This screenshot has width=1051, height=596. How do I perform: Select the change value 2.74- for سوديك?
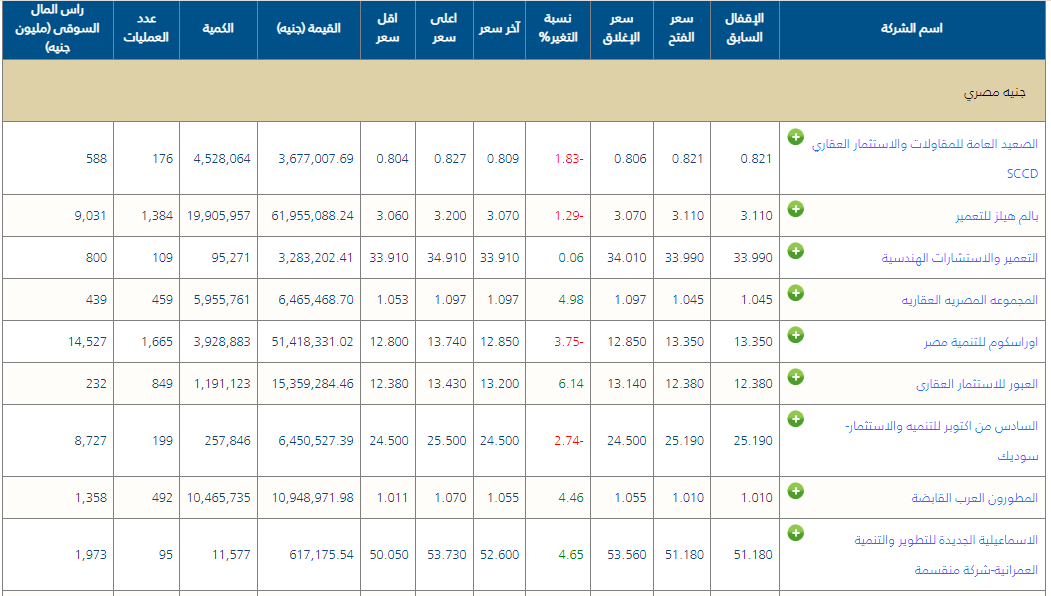click(x=569, y=441)
